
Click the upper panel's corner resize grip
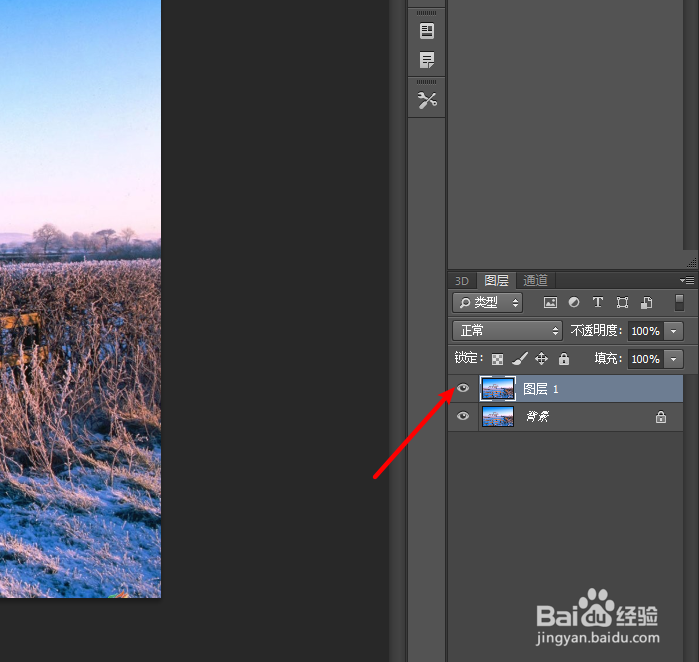tap(692, 263)
